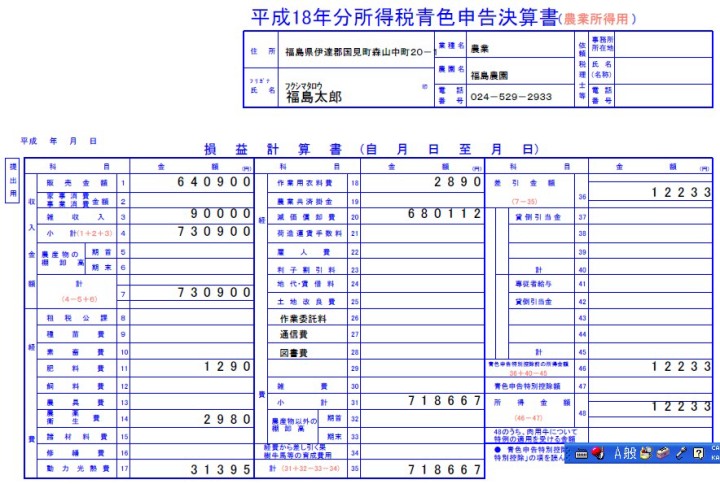Screen dimensions: 720x484
Task: Click the 農業共済掛金 label
Action: click(305, 201)
